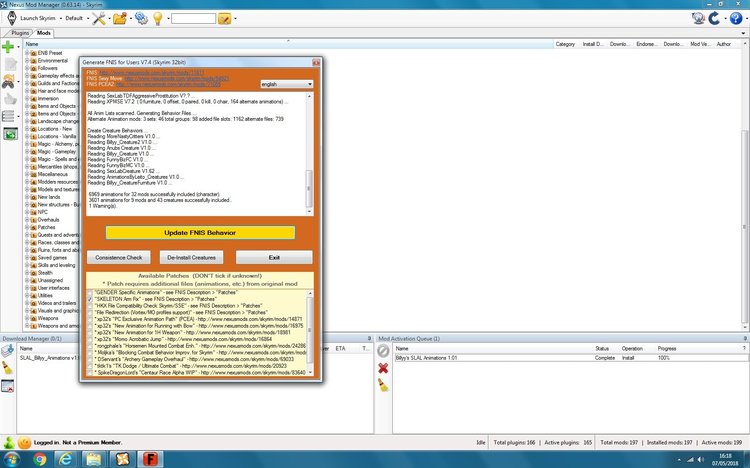Screen dimensions: 750x468
Task: Expand the Immersion category
Action: (x=27, y=99)
